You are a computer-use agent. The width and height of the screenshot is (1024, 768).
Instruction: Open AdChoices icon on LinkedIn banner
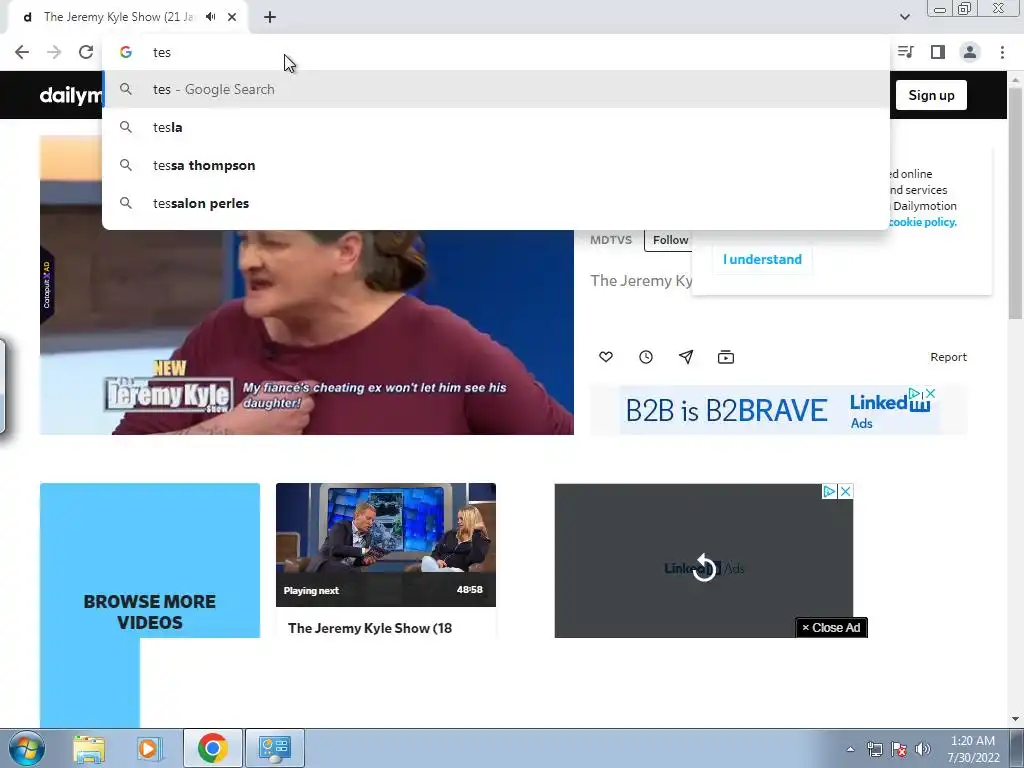coord(916,393)
